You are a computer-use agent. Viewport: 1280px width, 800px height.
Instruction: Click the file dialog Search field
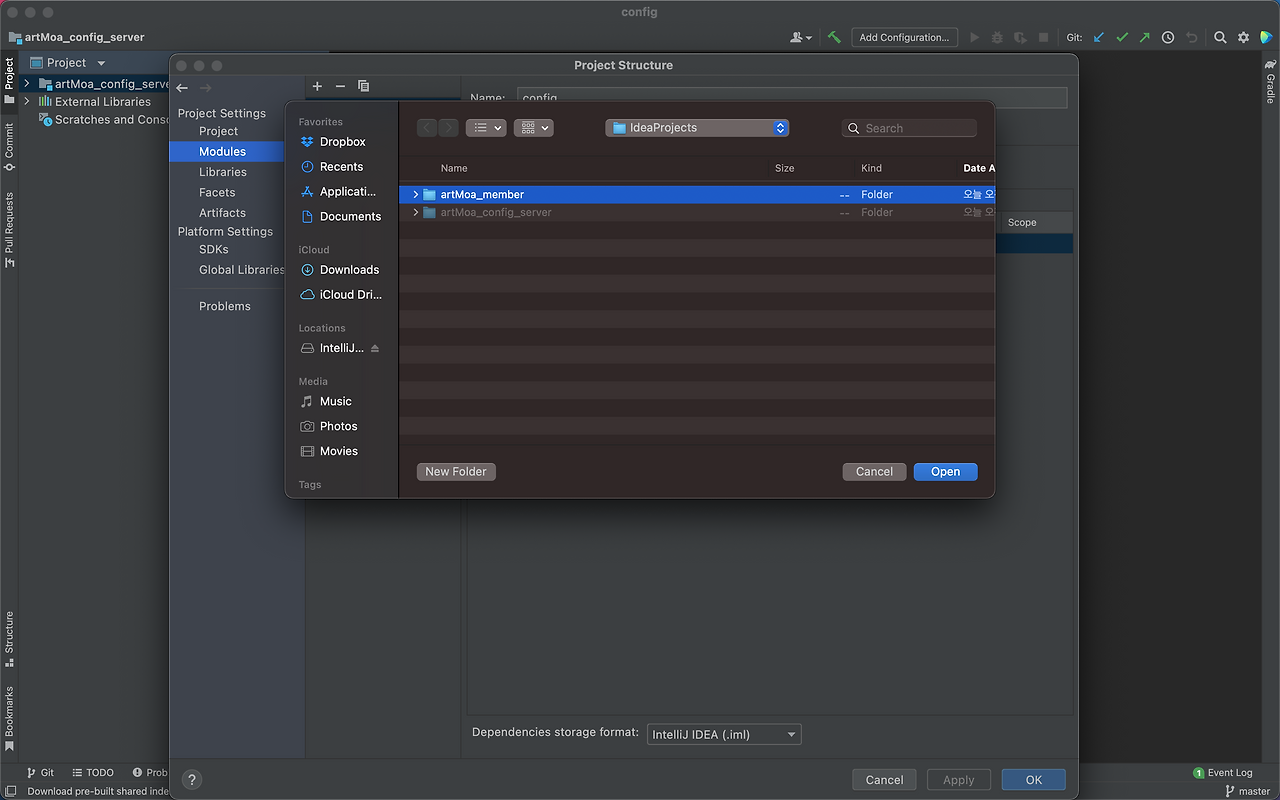(909, 128)
